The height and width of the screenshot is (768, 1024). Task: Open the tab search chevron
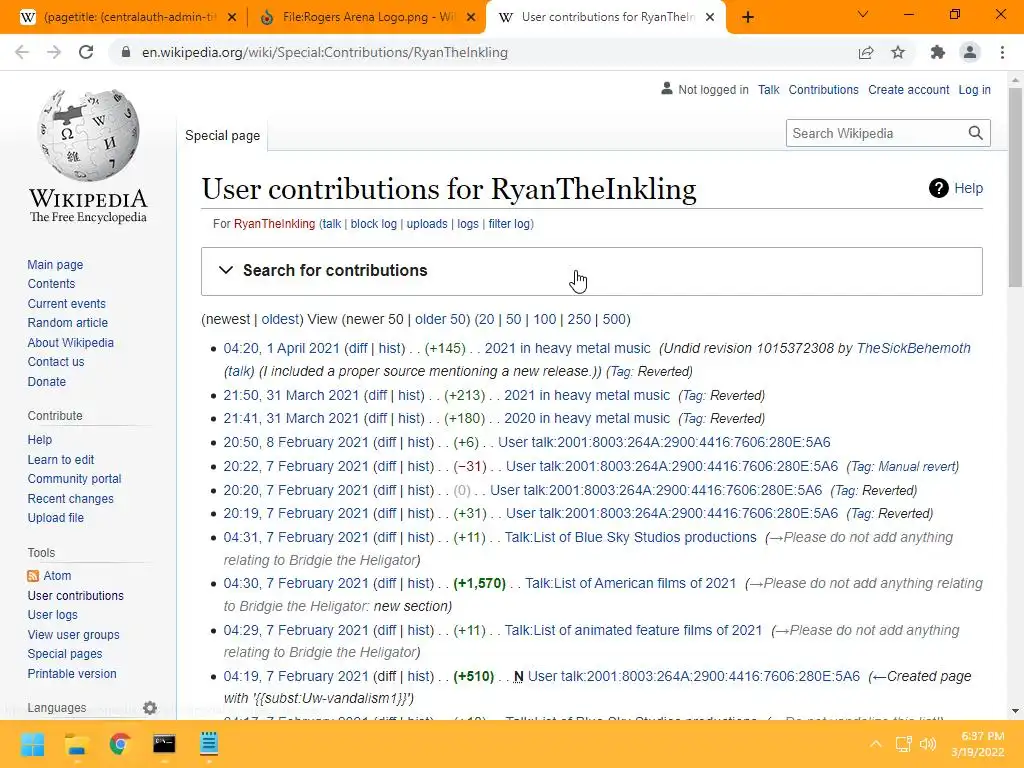tap(863, 14)
